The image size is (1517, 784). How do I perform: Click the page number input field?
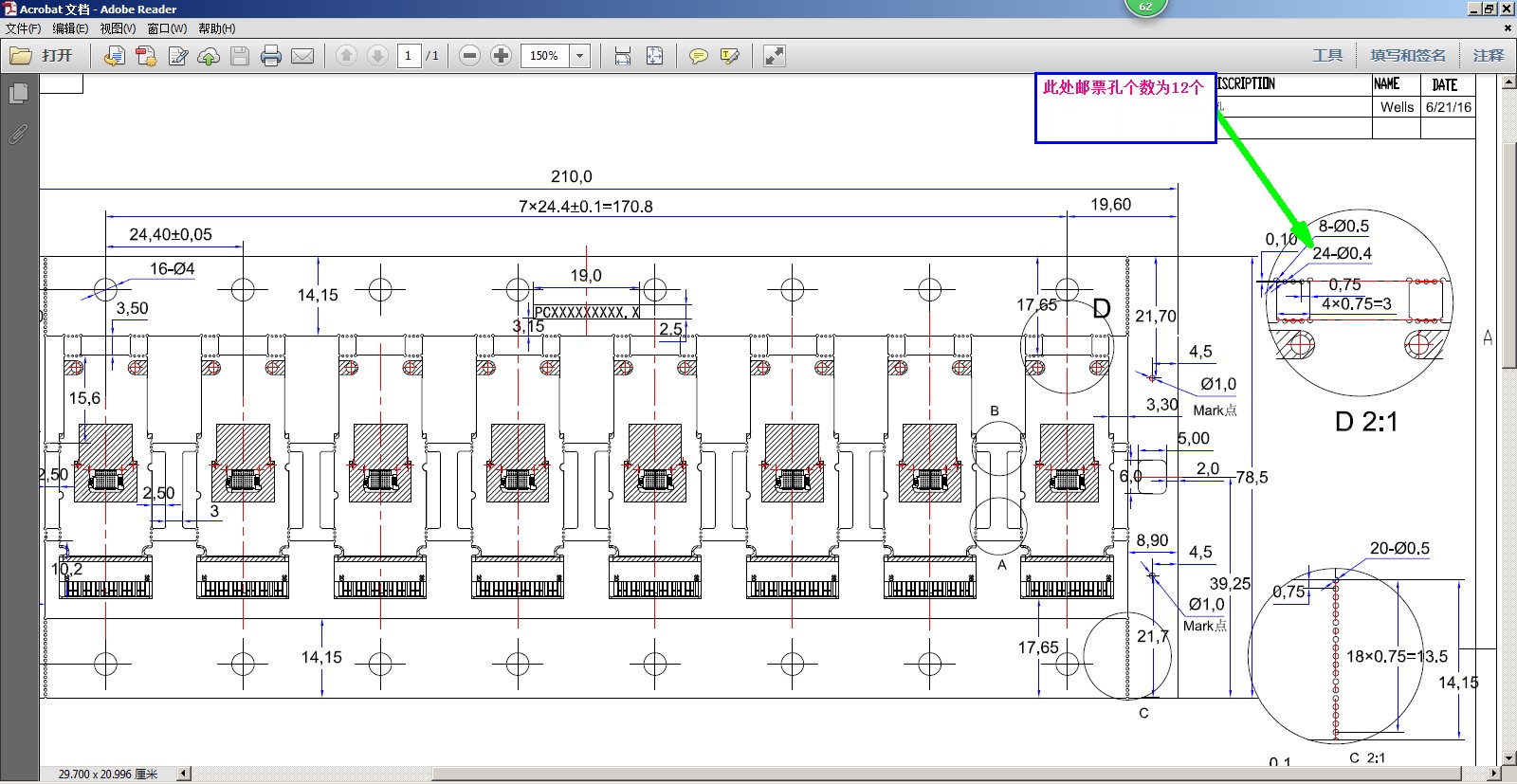(409, 56)
